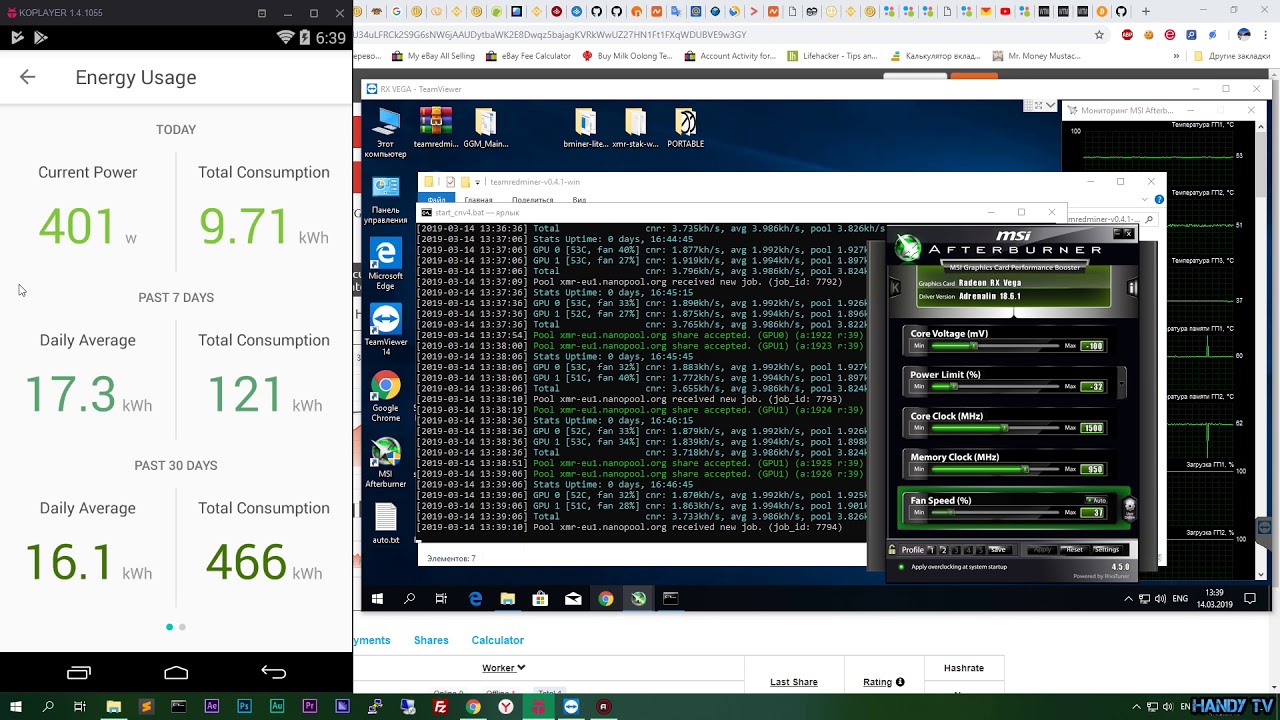The height and width of the screenshot is (720, 1280).
Task: Open Afterburner Settings button
Action: coord(1106,550)
